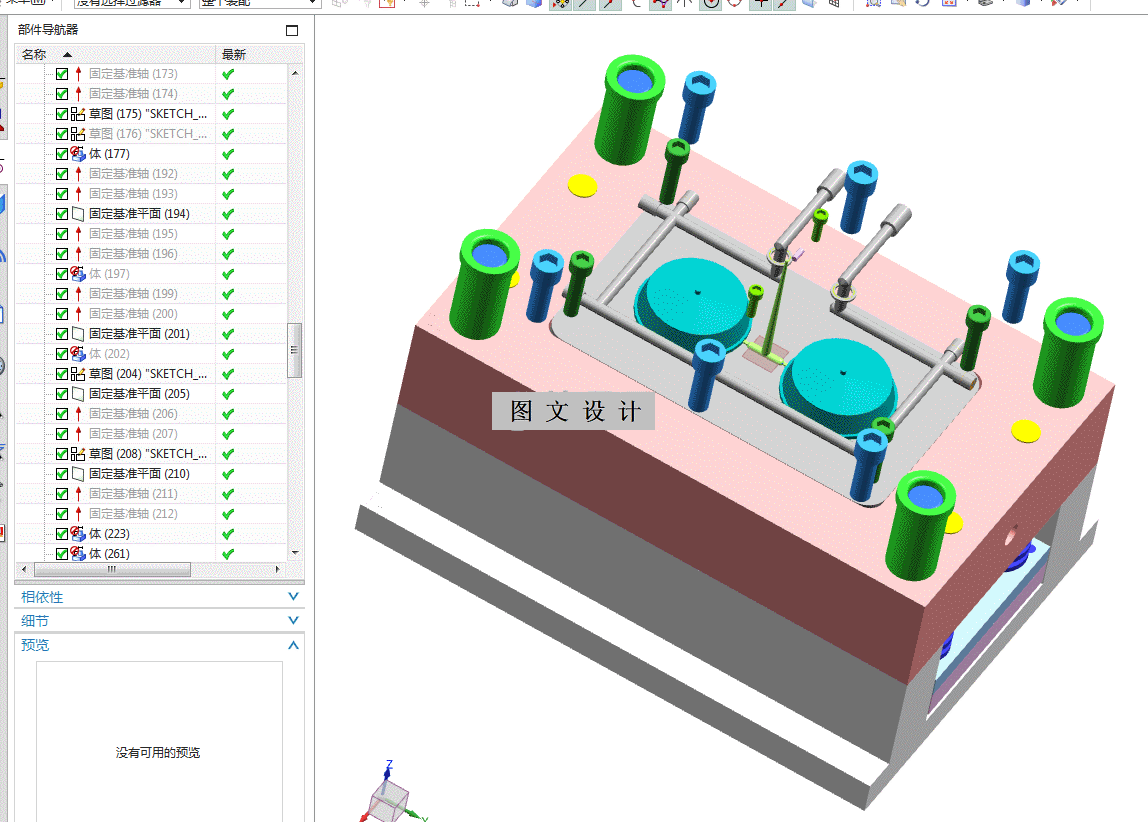Click the body icon next to 体 (177)
1148x822 pixels.
point(78,154)
